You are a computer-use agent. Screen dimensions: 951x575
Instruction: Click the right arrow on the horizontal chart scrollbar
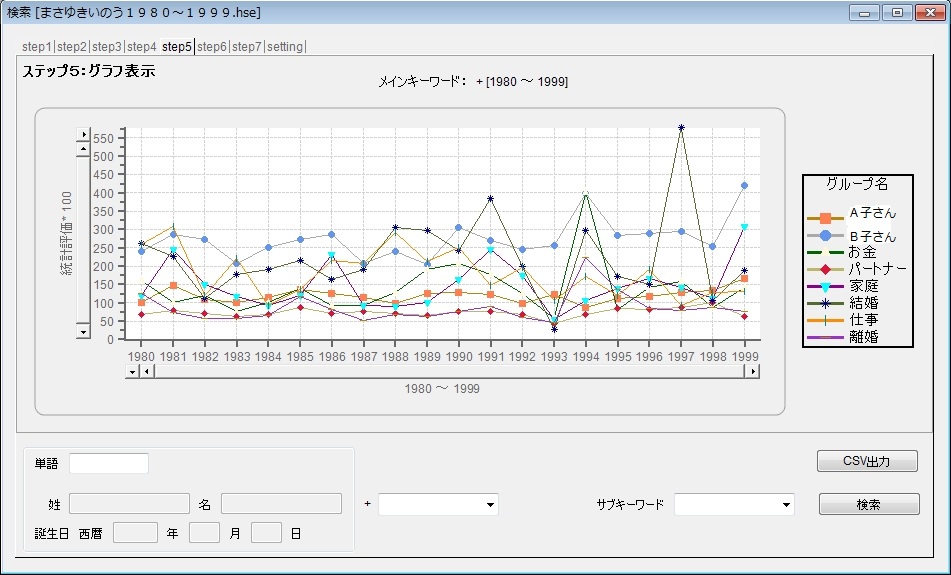[x=752, y=371]
